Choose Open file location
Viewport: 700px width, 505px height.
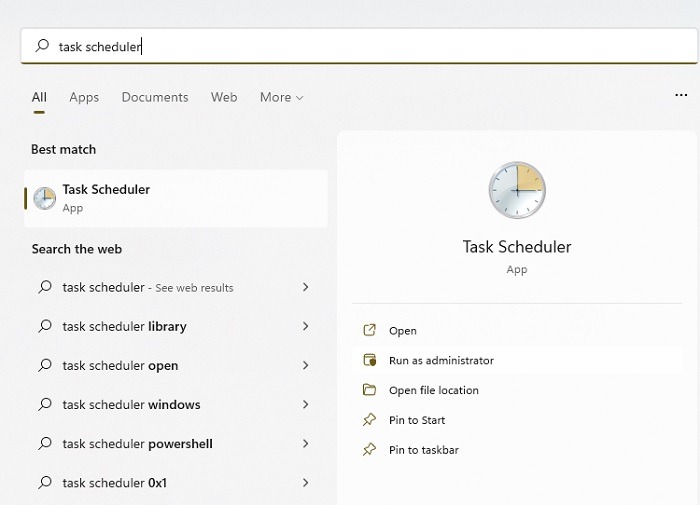click(517, 390)
